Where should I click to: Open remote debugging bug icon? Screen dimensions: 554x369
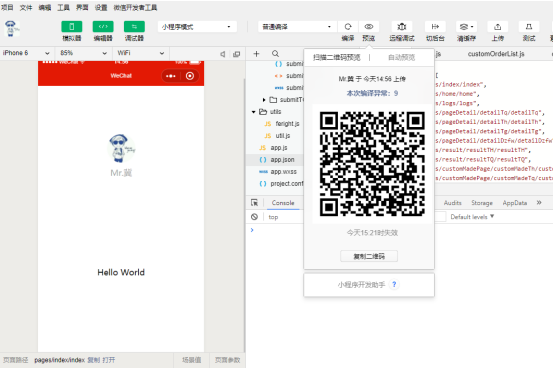point(402,27)
